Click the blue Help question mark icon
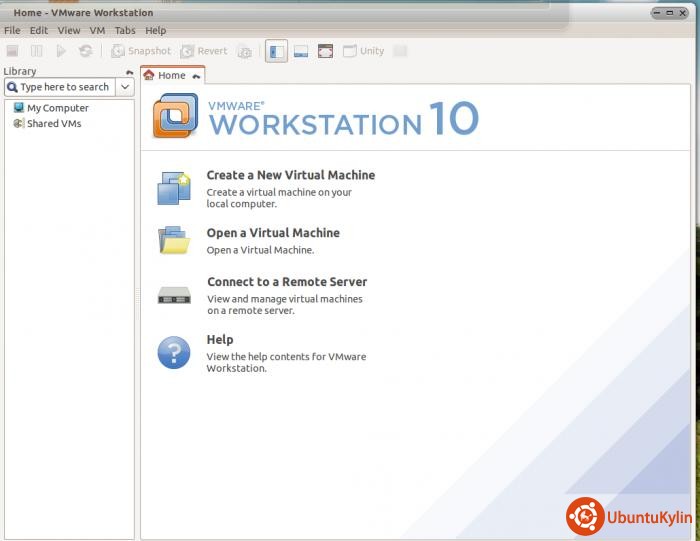This screenshot has height=541, width=700. pos(173,353)
